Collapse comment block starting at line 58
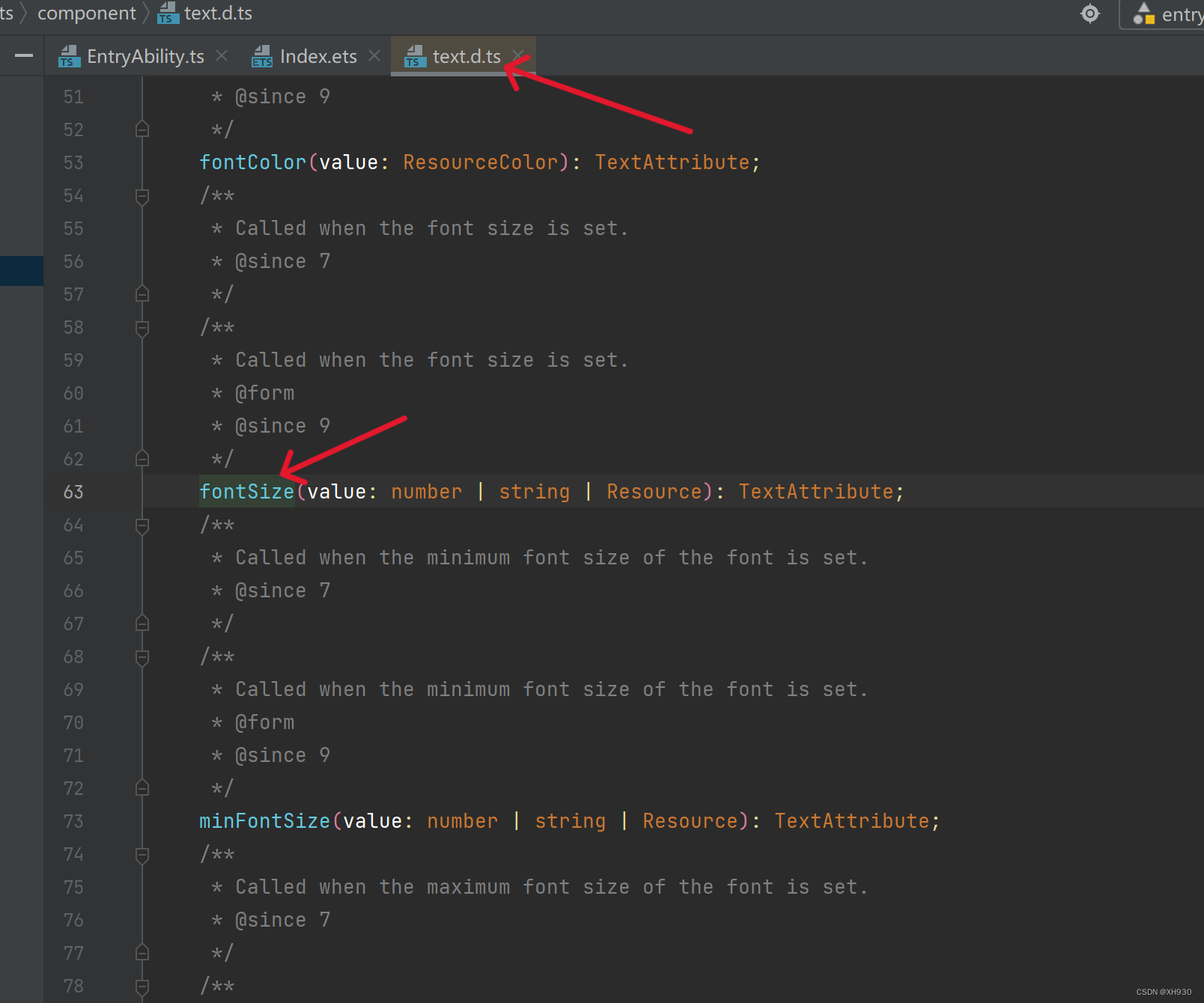This screenshot has width=1204, height=1003. [x=142, y=328]
